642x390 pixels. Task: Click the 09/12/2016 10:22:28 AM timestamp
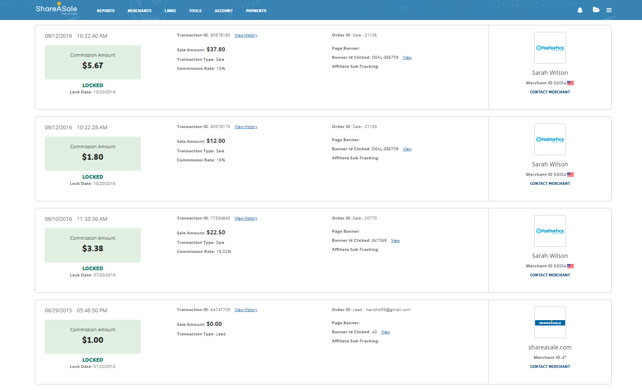tap(76, 128)
